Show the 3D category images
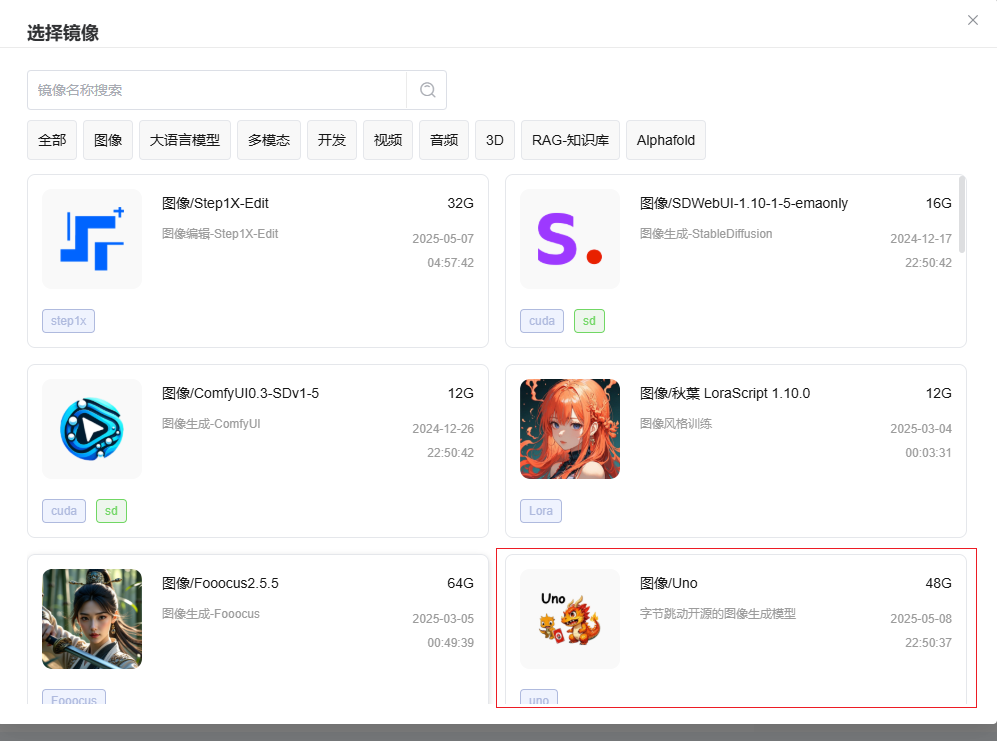Viewport: 997px width, 741px height. pyautogui.click(x=495, y=140)
